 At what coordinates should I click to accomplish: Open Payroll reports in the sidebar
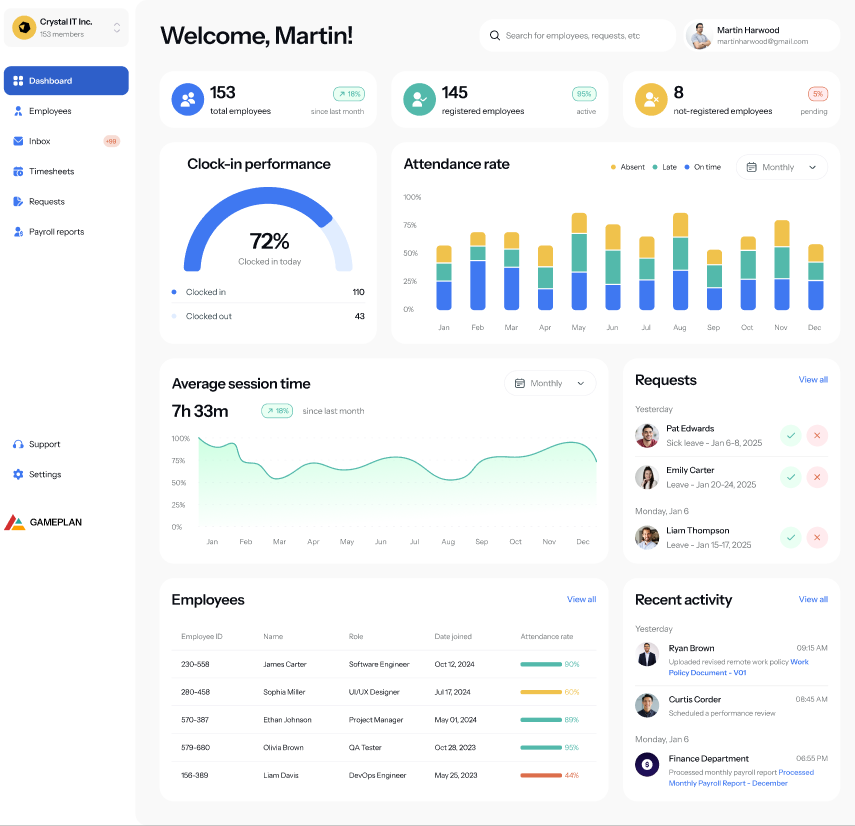[x=56, y=231]
